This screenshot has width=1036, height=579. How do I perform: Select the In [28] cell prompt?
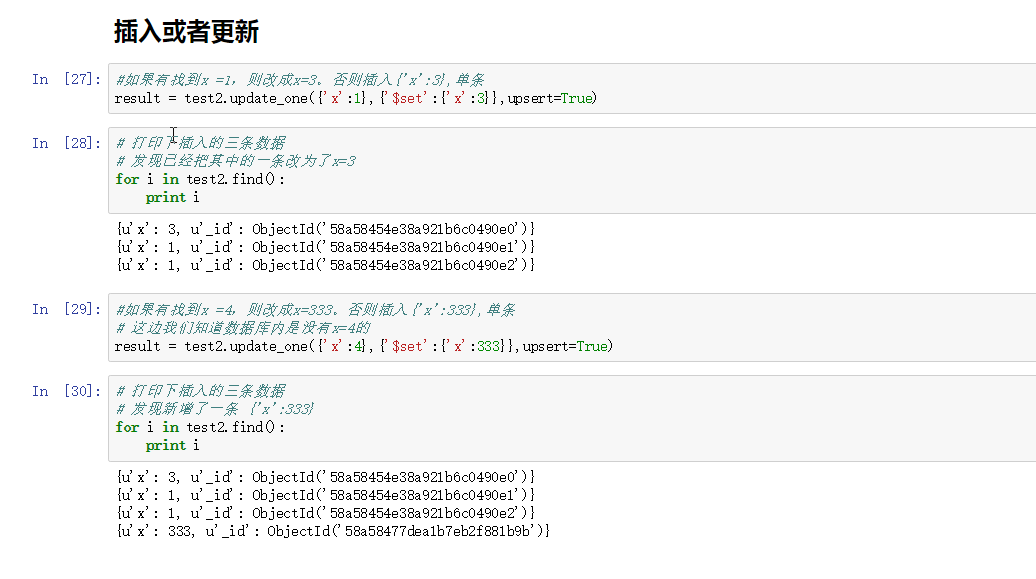(67, 143)
